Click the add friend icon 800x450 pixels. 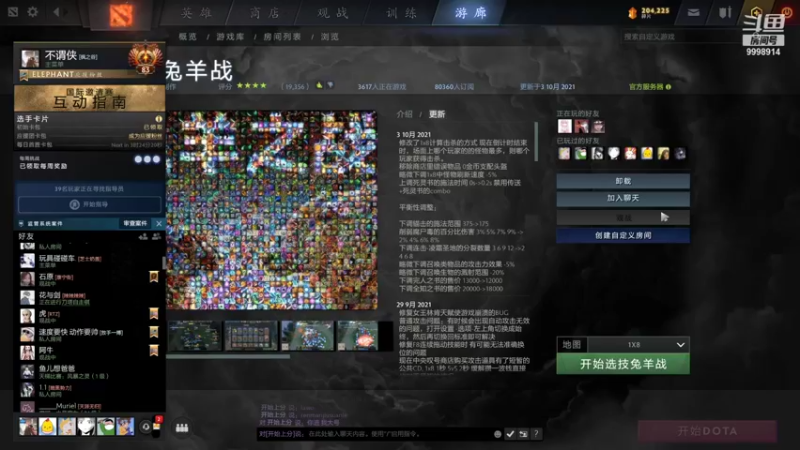(x=143, y=236)
